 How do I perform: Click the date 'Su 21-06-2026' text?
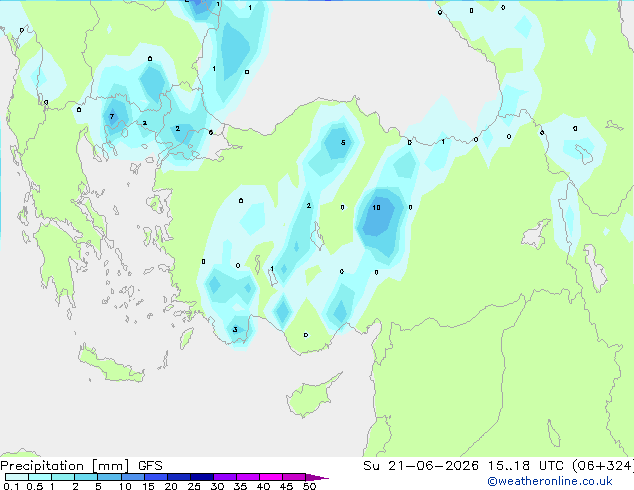coord(421,466)
